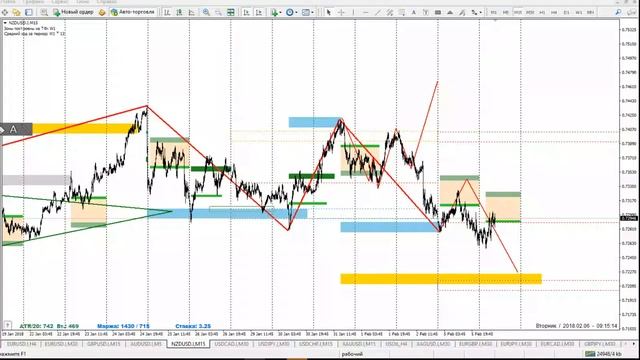Select the rectangle shape tool
Screen dimensions: 640x360
point(438,12)
